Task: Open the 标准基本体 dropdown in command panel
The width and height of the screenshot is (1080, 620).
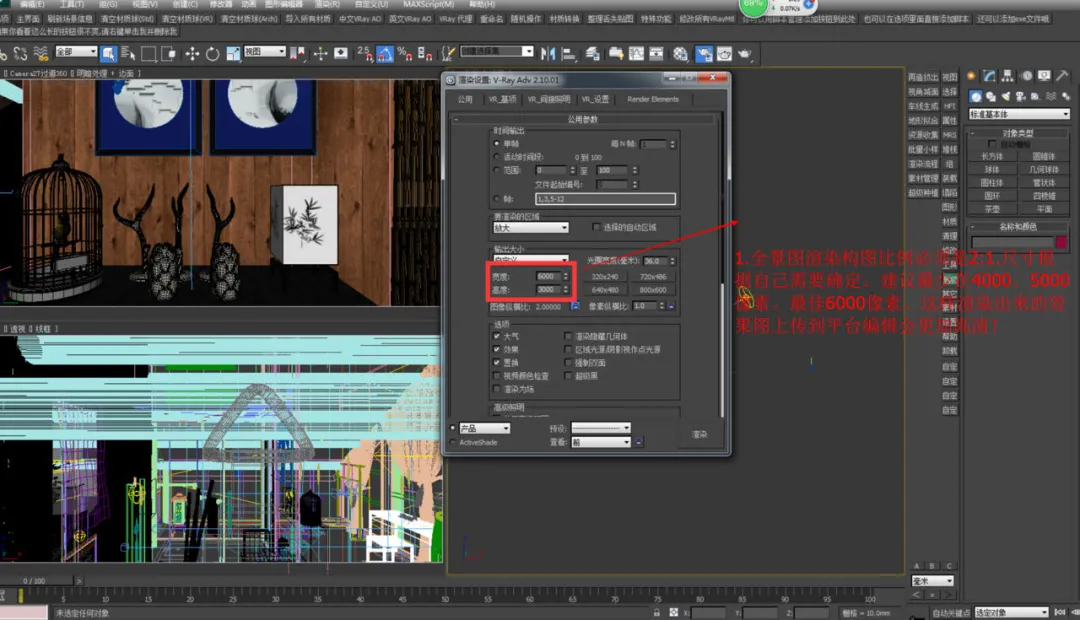Action: 1019,114
